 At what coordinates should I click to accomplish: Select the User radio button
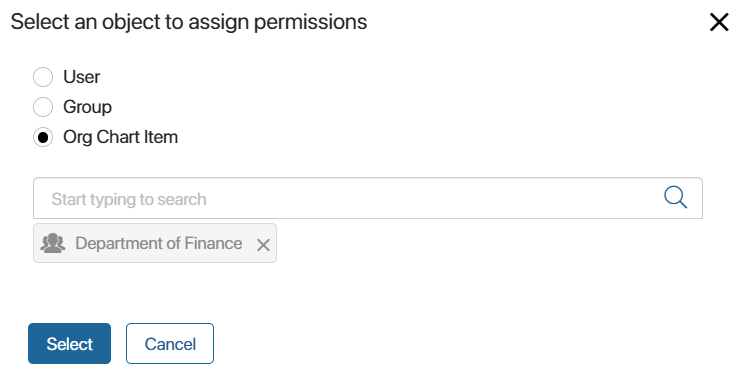43,77
